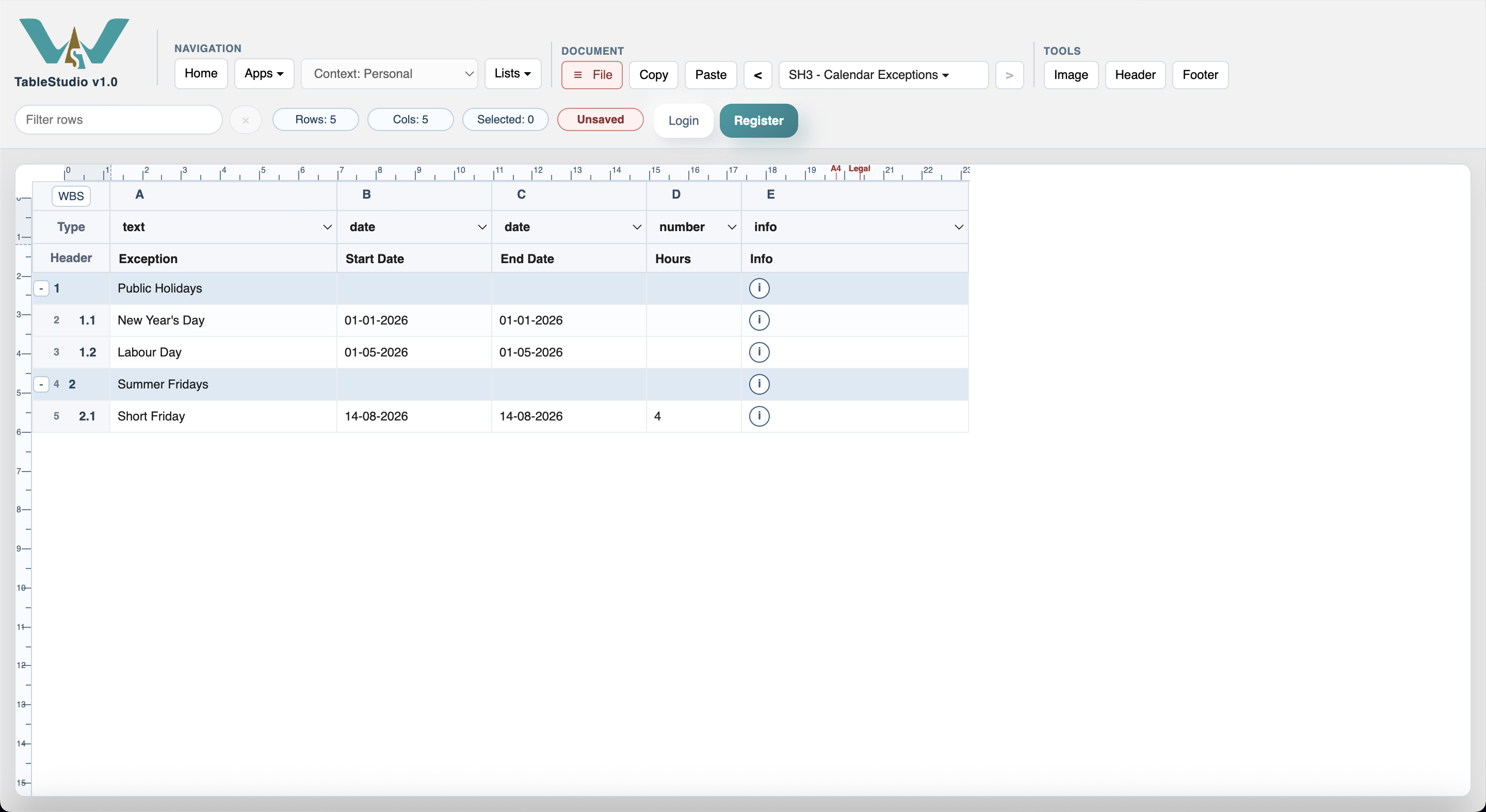Open the Context: Personal selector
This screenshot has width=1486, height=812.
click(390, 74)
